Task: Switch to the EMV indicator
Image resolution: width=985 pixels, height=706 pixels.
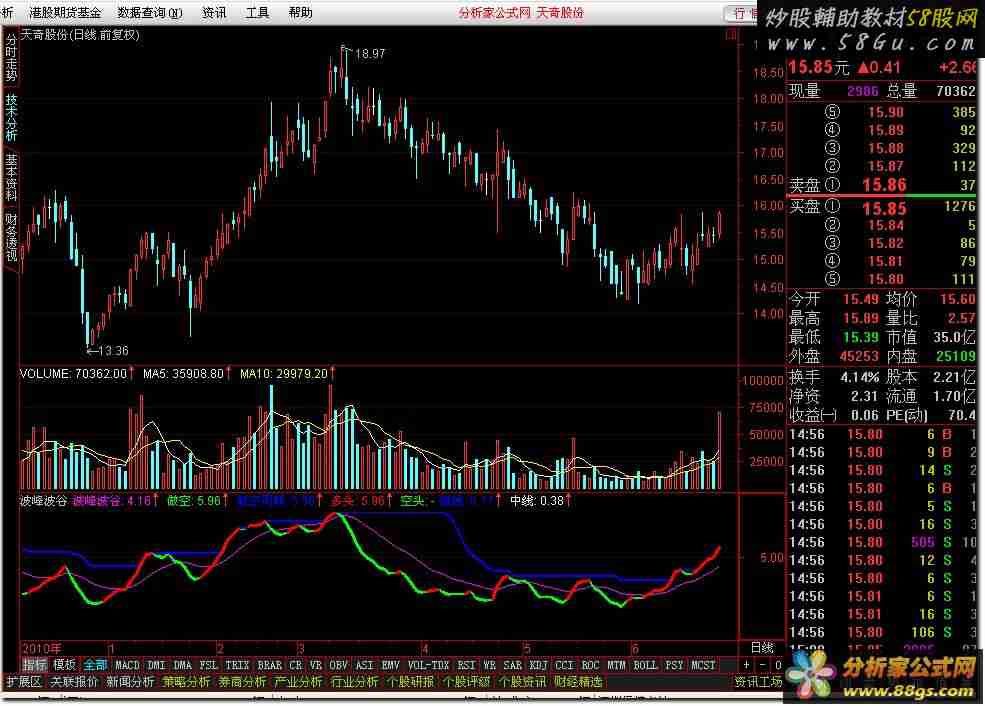Action: 391,665
